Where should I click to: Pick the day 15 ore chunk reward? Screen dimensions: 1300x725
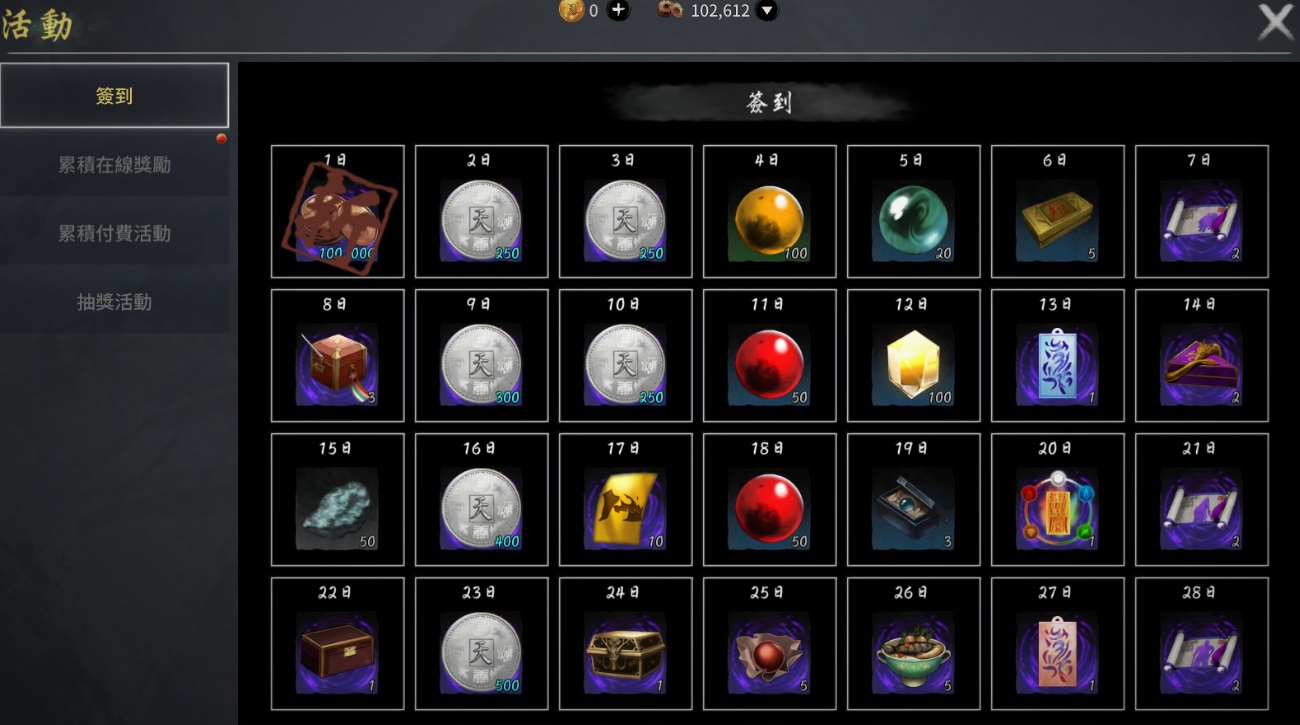tap(338, 500)
